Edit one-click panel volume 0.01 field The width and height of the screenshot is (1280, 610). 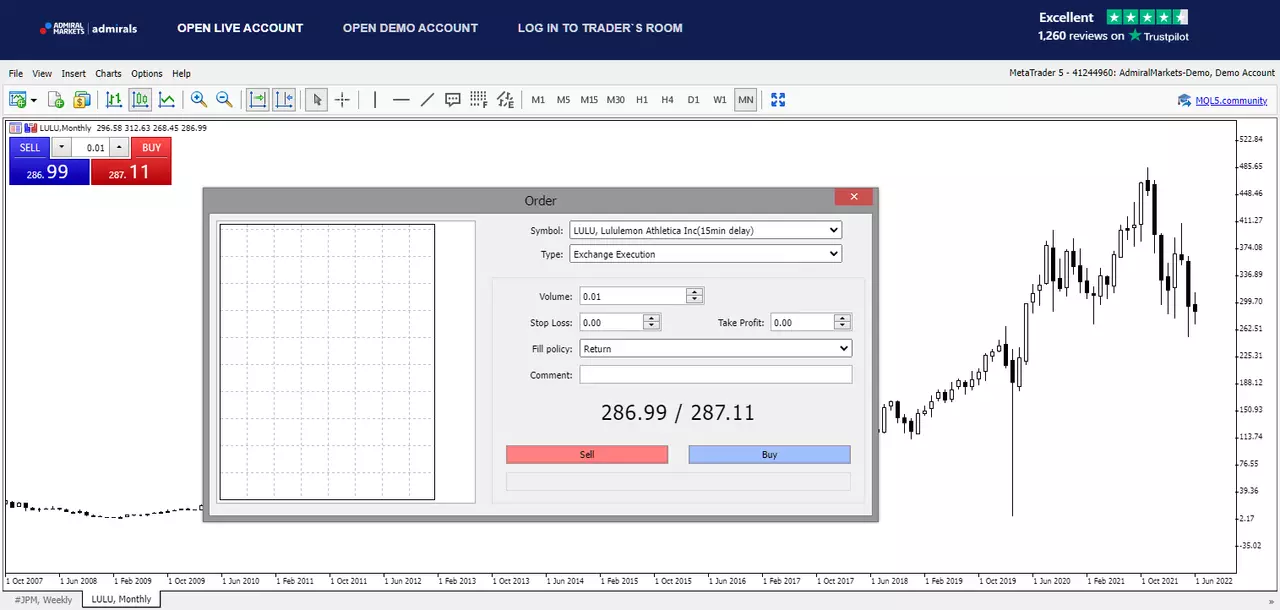coord(90,147)
